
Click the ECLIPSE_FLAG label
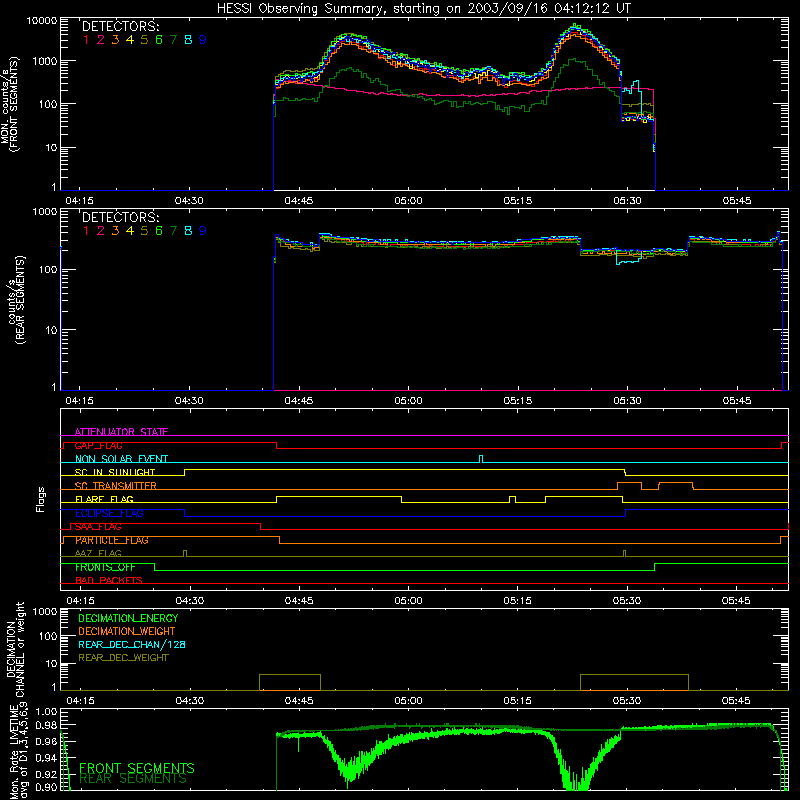(x=109, y=513)
